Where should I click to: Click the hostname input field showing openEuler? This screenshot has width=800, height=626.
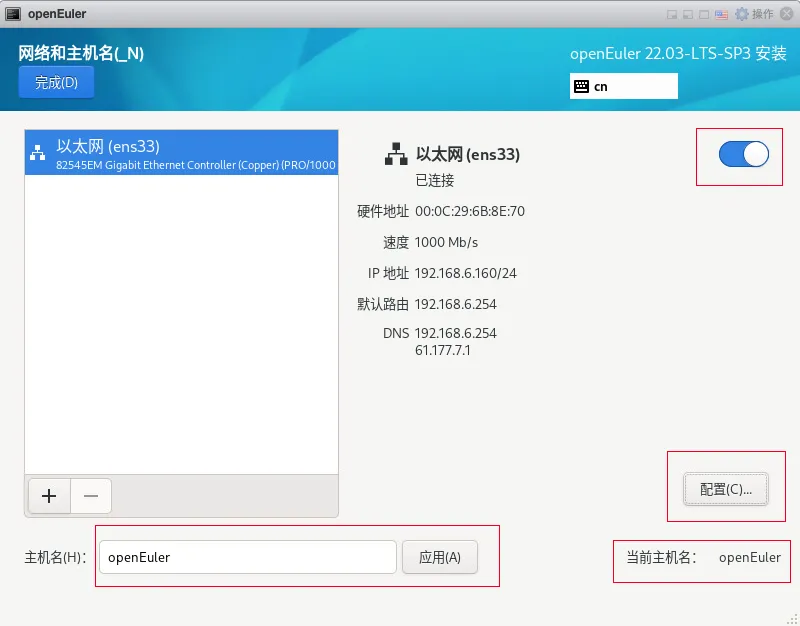tap(247, 558)
